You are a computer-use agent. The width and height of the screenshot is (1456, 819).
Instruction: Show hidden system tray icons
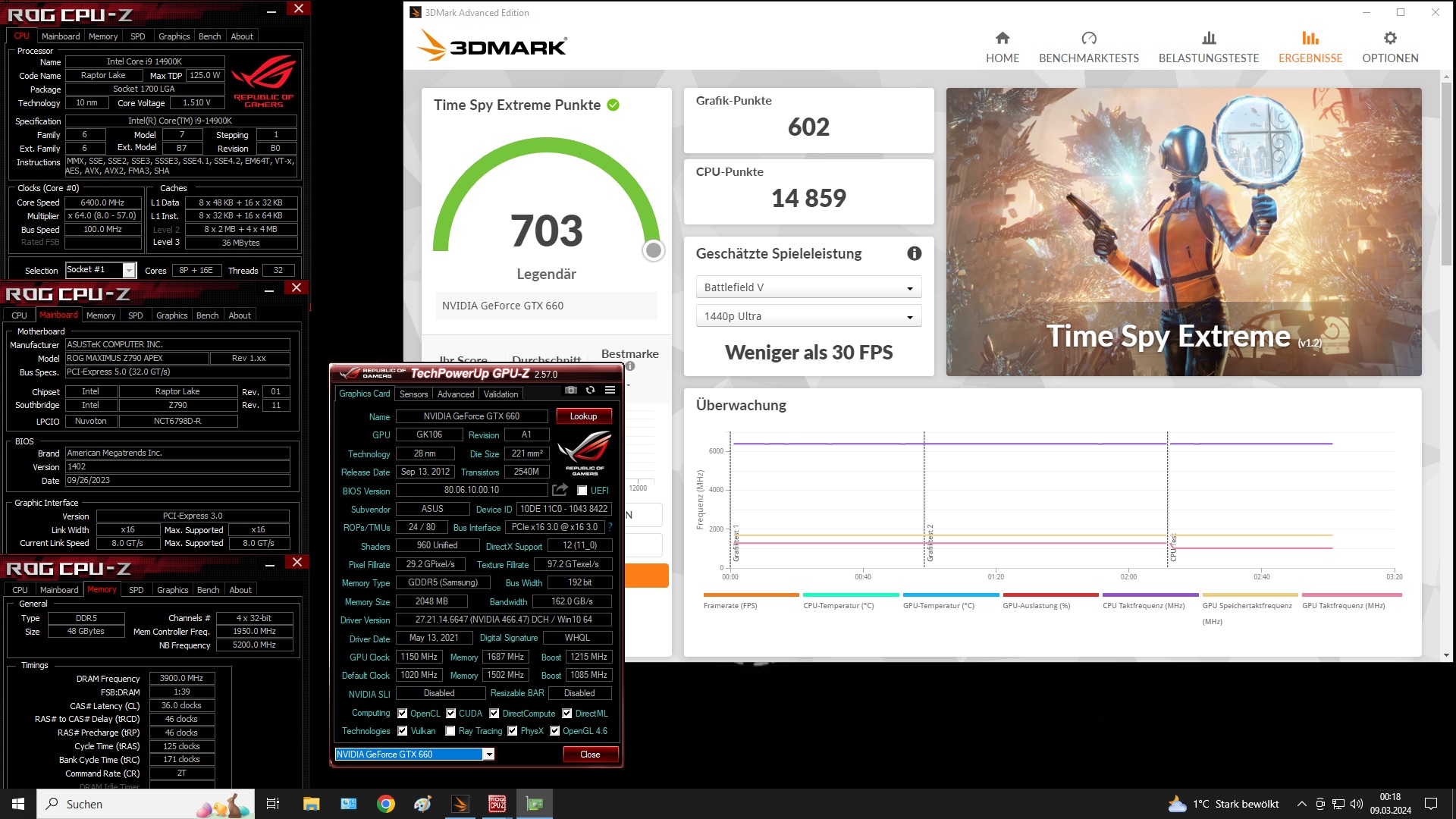[1301, 804]
